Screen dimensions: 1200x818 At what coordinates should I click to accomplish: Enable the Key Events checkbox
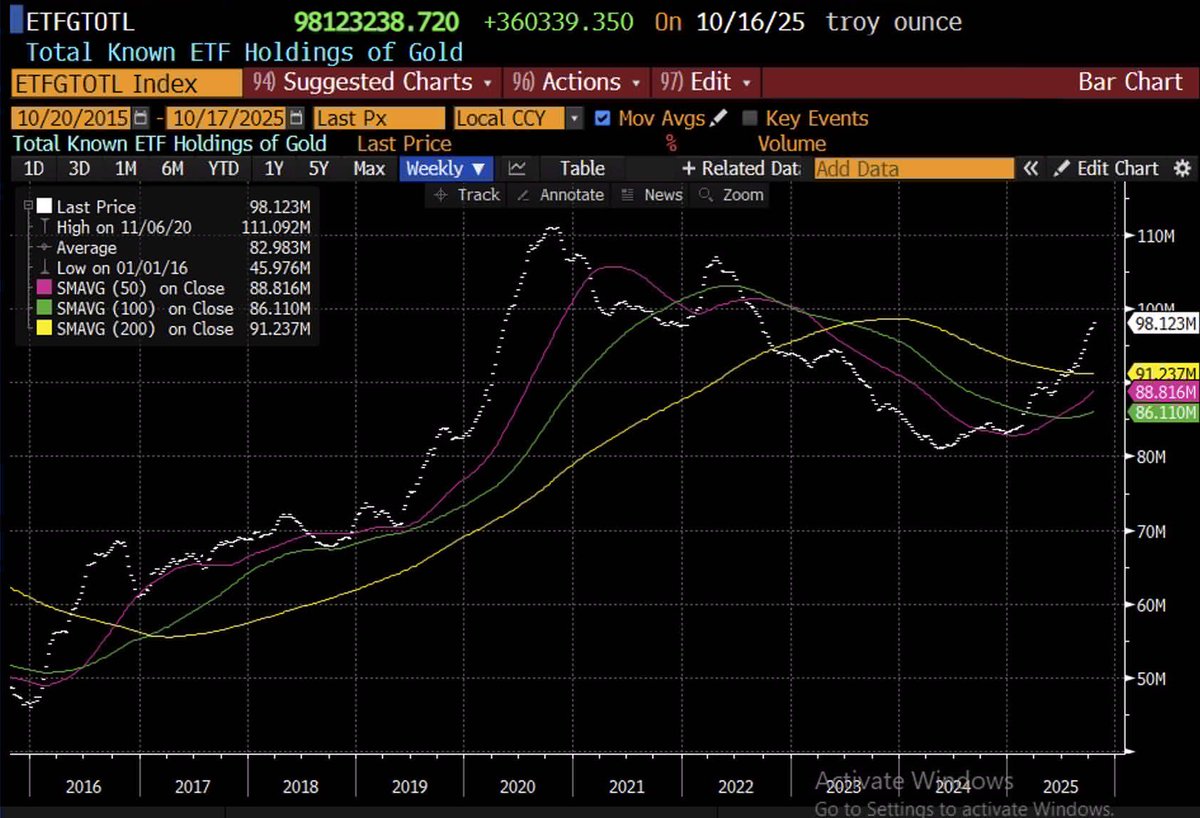point(750,118)
